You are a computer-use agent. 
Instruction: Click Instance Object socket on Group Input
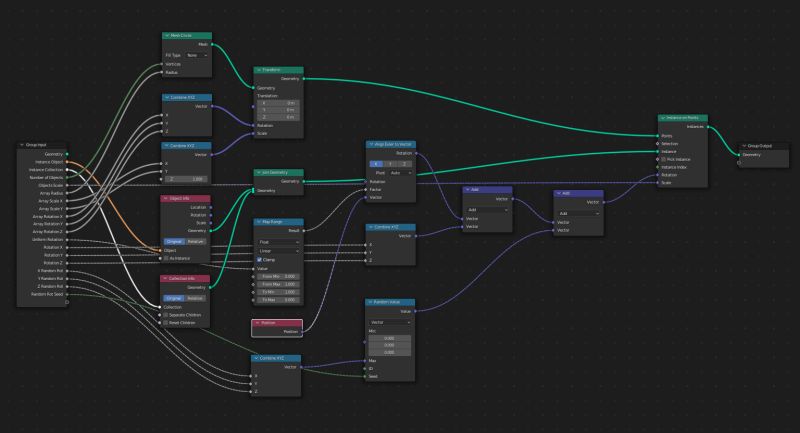pyautogui.click(x=67, y=162)
